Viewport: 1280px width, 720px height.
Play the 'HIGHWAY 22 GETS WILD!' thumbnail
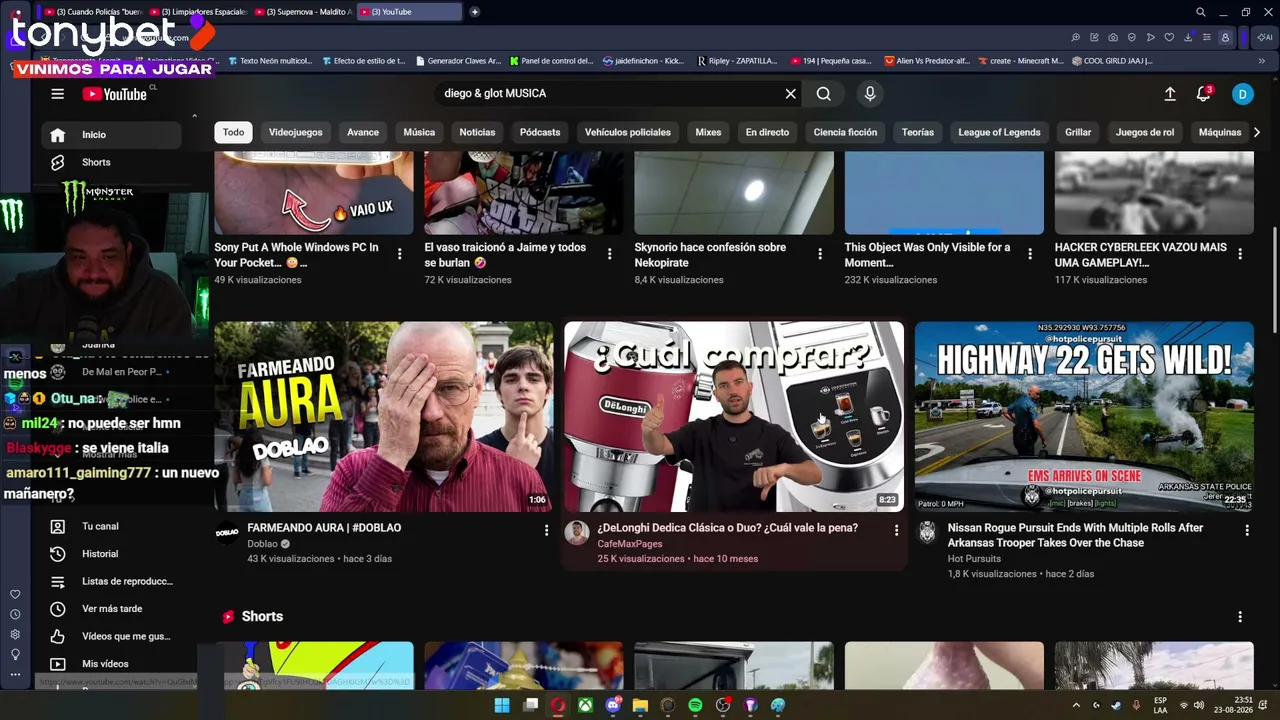pos(1084,416)
